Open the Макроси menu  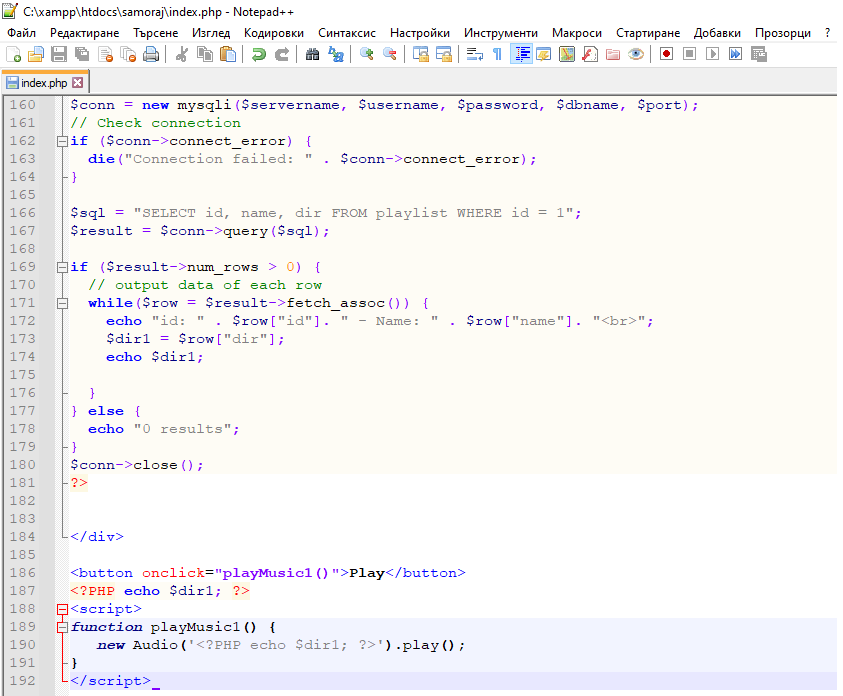click(577, 33)
